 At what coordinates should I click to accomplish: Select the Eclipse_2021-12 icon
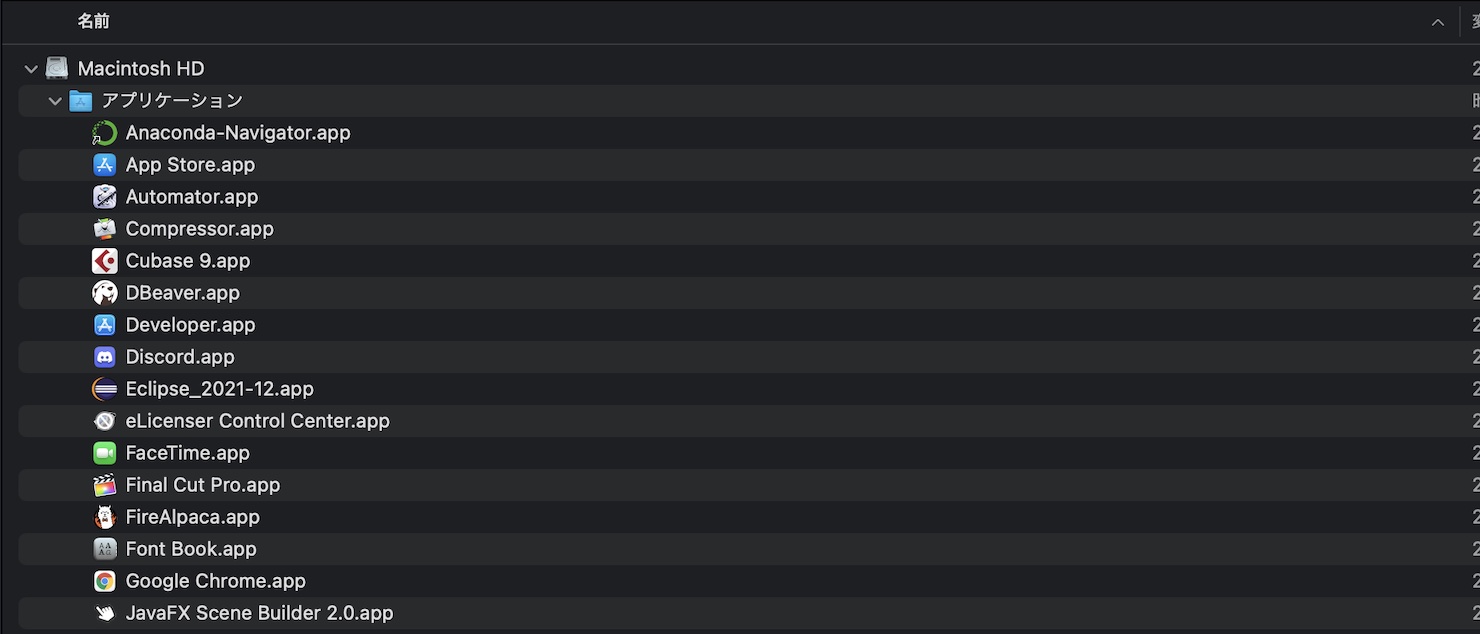click(x=105, y=389)
